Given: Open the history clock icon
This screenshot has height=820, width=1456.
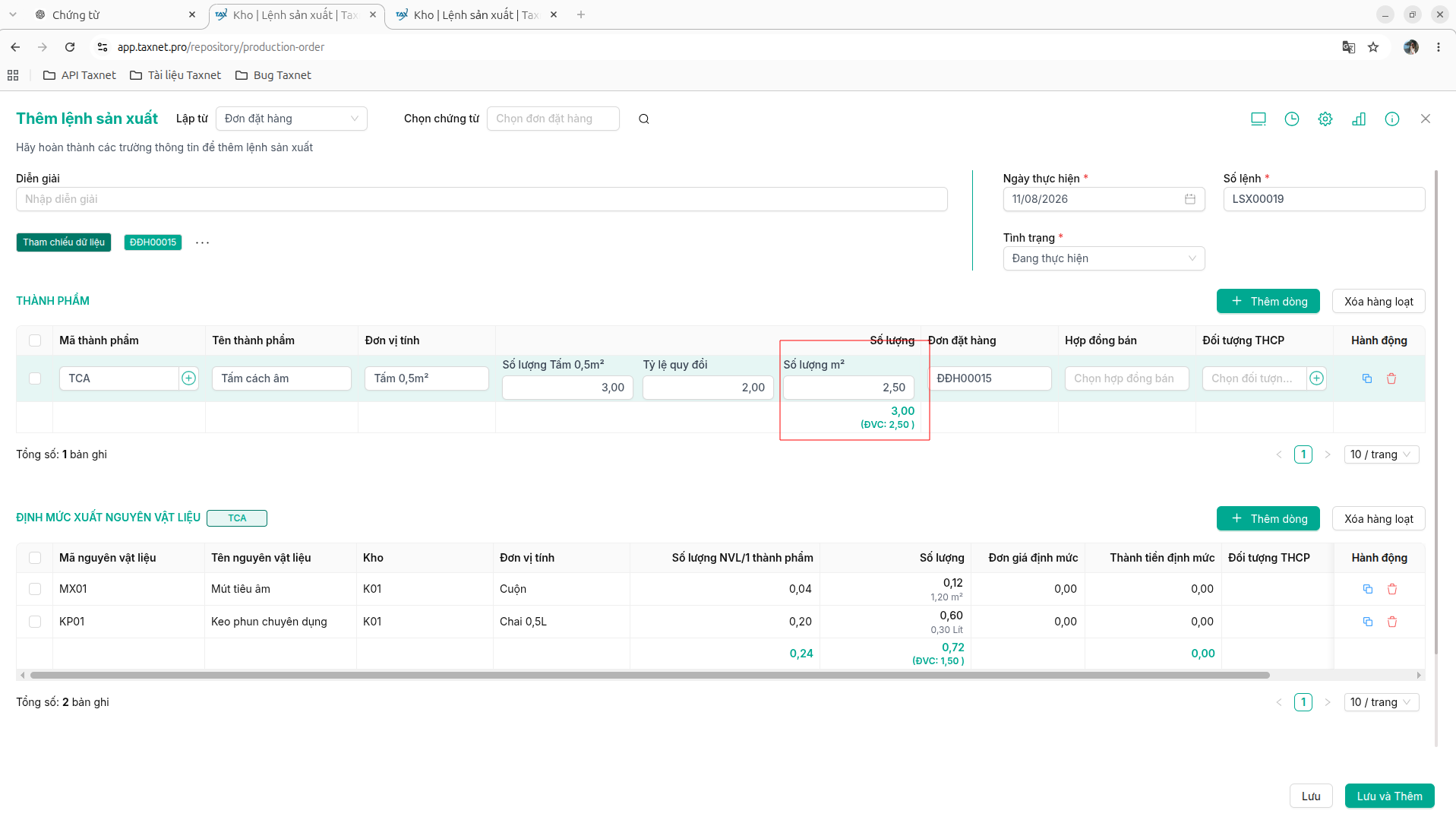Looking at the screenshot, I should (x=1291, y=119).
